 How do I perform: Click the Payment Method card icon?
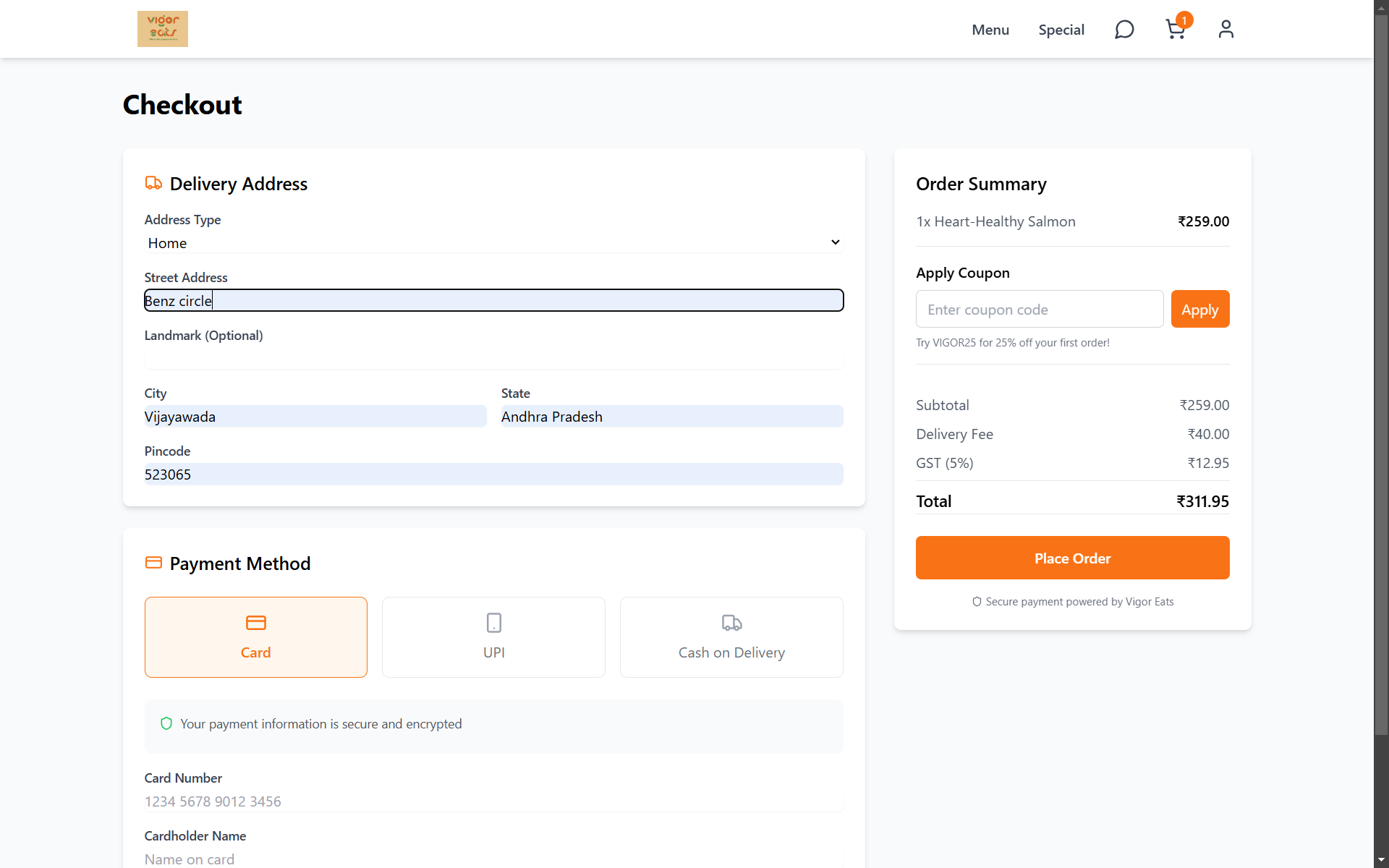click(153, 563)
